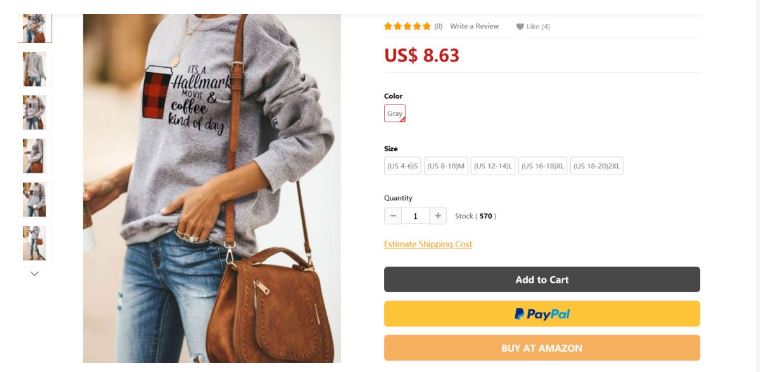
Task: Choose size (US 8-10)M
Action: (446, 166)
